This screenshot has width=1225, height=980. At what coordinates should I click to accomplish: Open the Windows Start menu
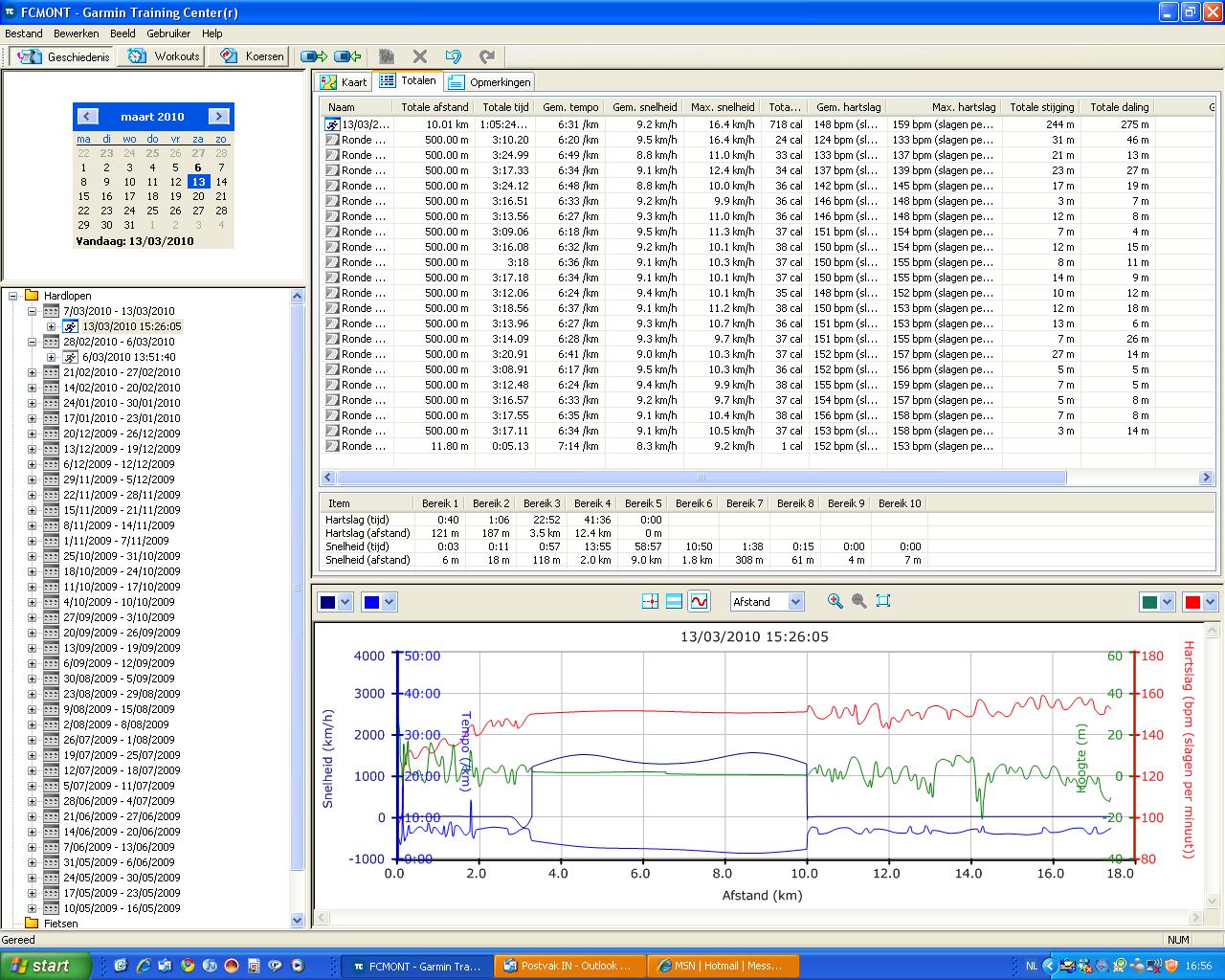(46, 966)
